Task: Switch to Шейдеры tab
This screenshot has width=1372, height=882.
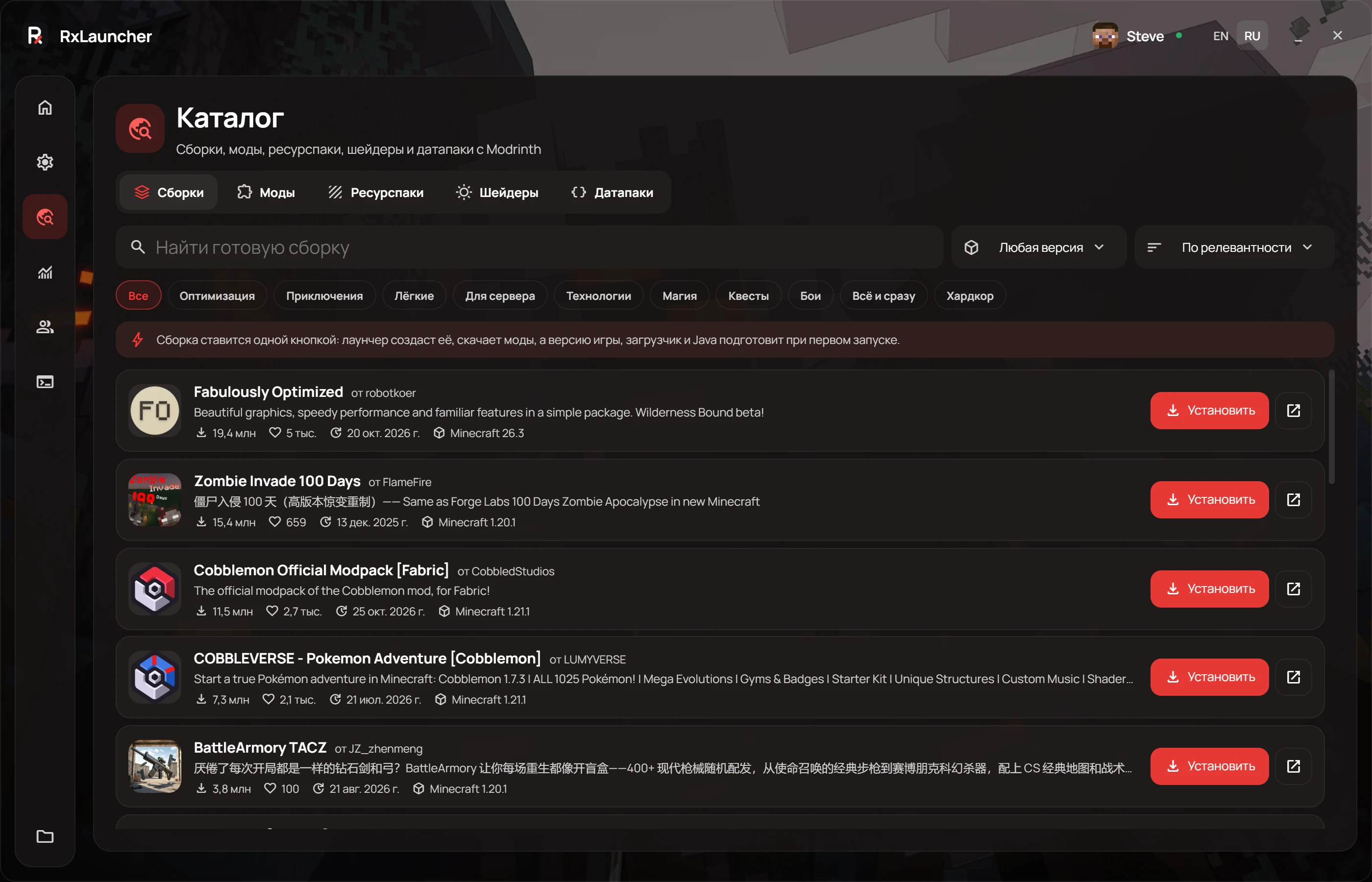Action: [497, 193]
